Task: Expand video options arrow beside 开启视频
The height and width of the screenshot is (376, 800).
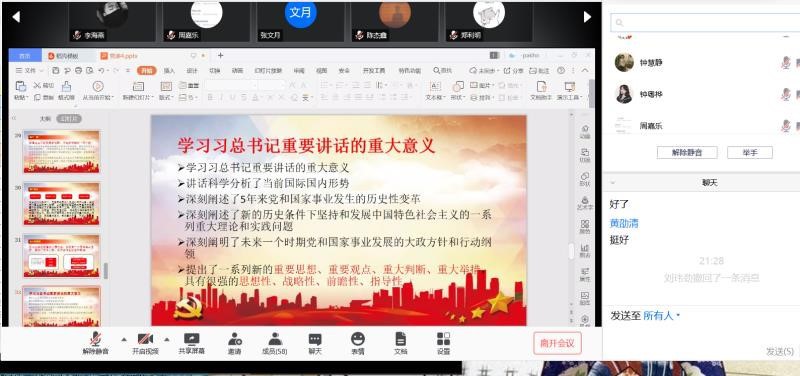Action: click(x=166, y=339)
